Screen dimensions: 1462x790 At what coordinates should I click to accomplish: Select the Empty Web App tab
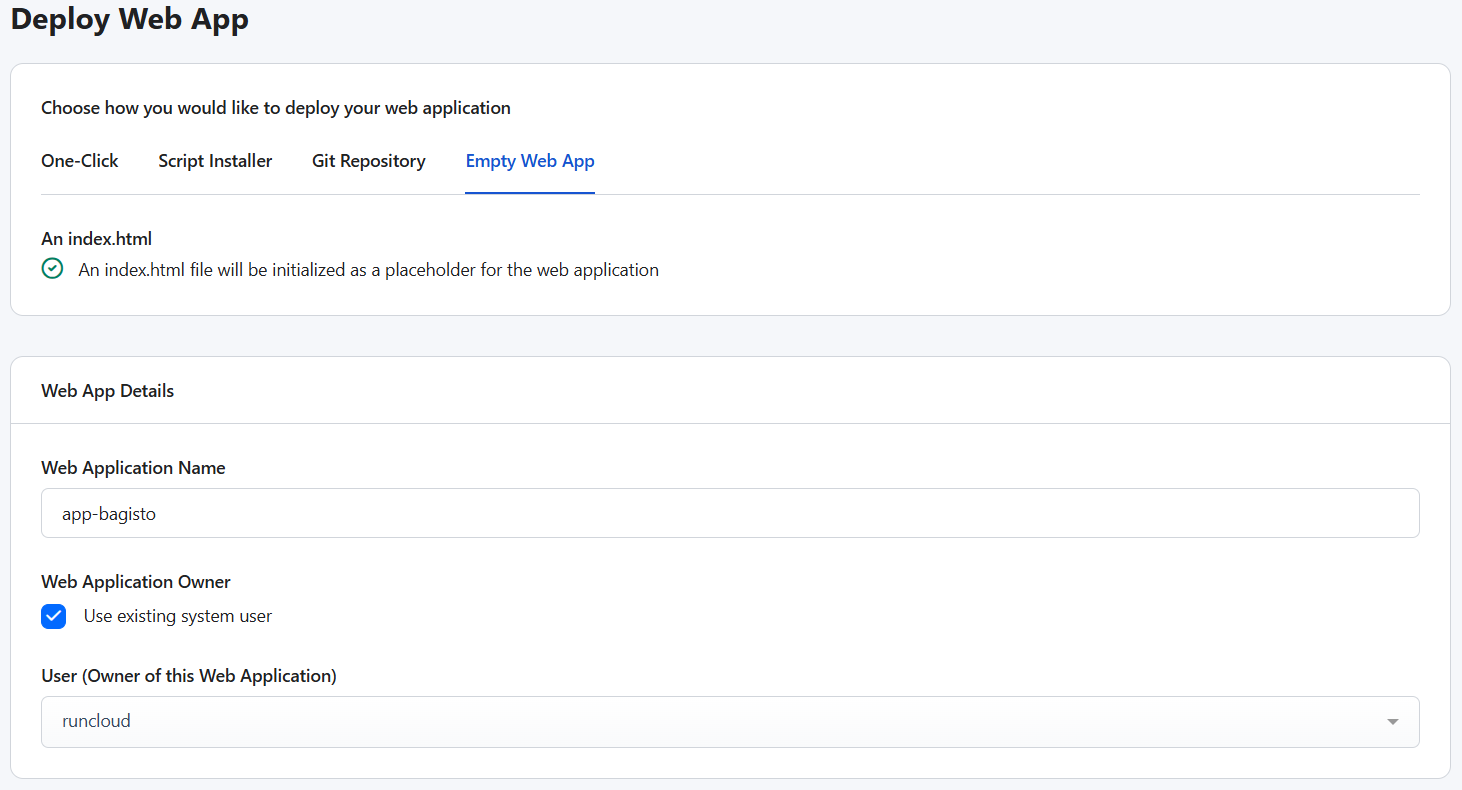click(530, 161)
